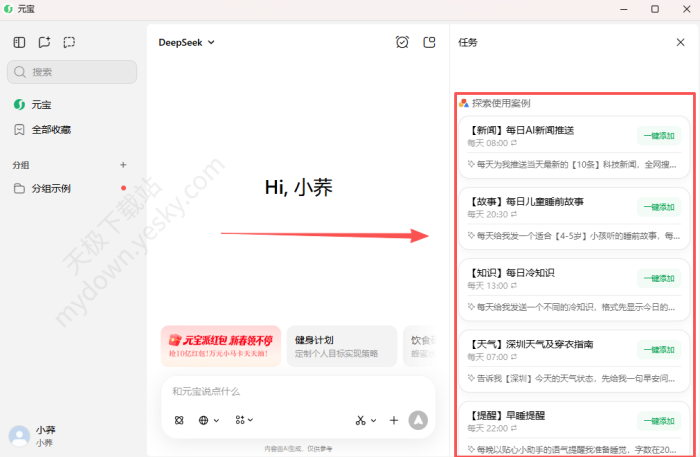This screenshot has height=457, width=700.
Task: Click the deep thinking atom icon
Action: pyautogui.click(x=179, y=420)
